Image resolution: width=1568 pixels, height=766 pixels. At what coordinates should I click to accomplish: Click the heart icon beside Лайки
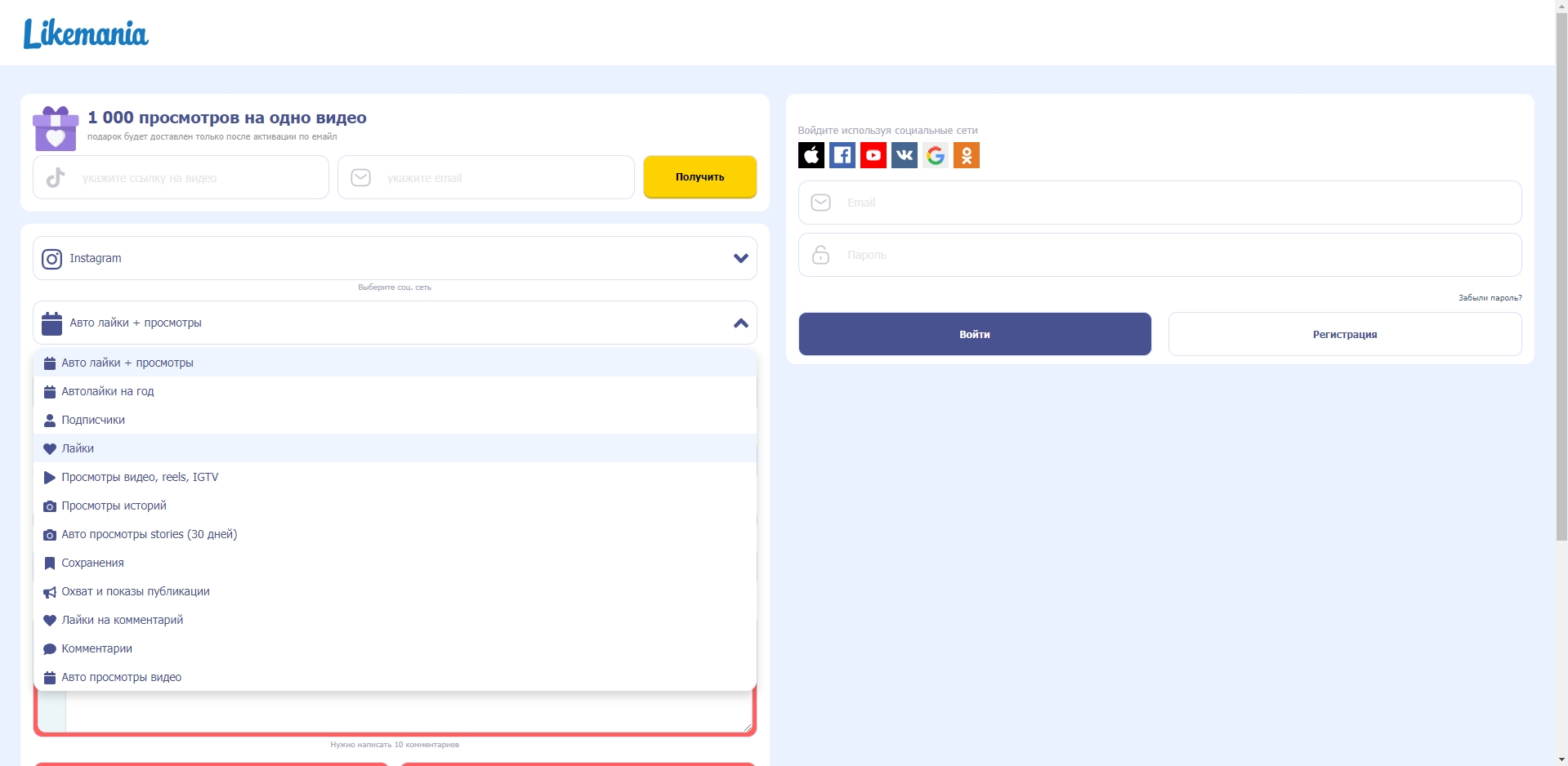50,448
